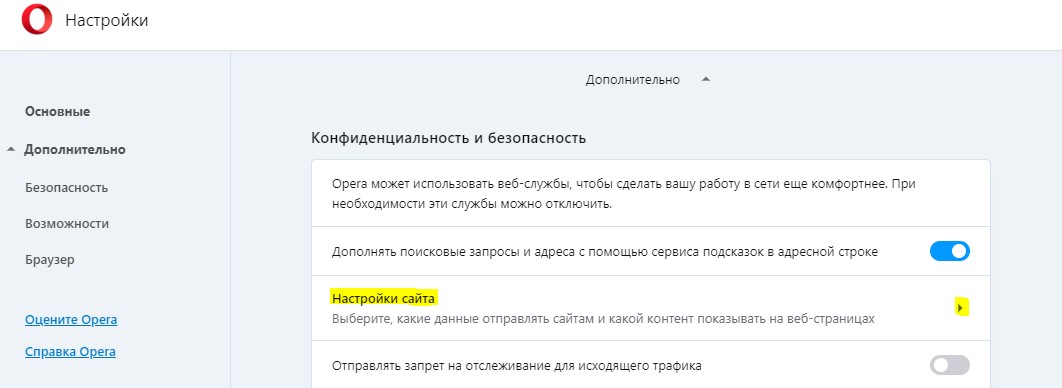Open the Оцените Opera link
1062x388 pixels.
pos(71,320)
